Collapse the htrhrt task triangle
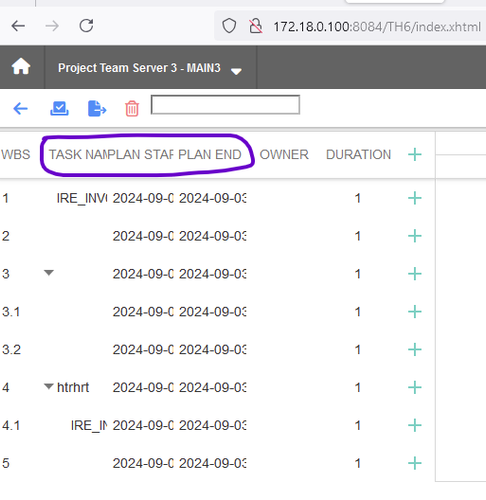This screenshot has height=500, width=486. click(x=49, y=387)
